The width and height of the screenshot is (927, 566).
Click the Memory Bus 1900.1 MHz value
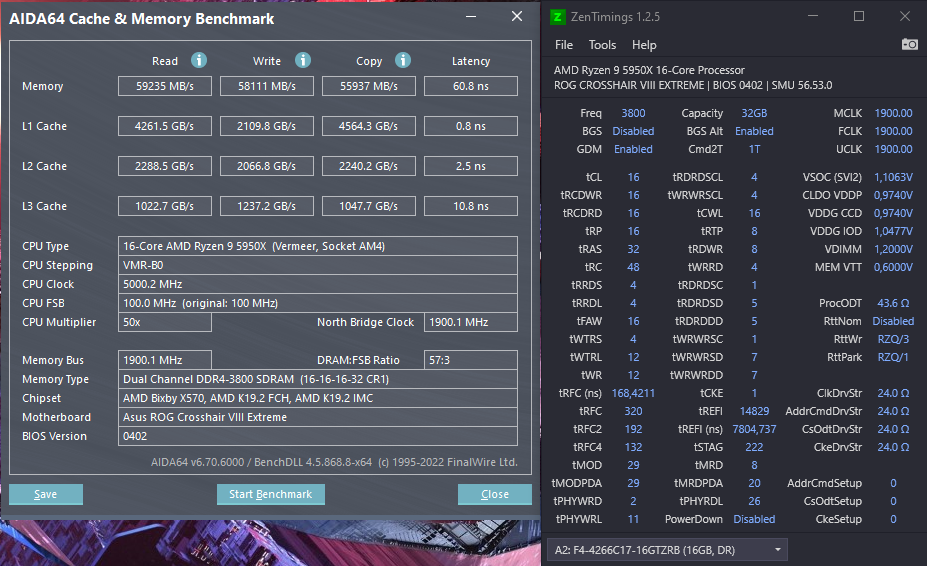165,360
